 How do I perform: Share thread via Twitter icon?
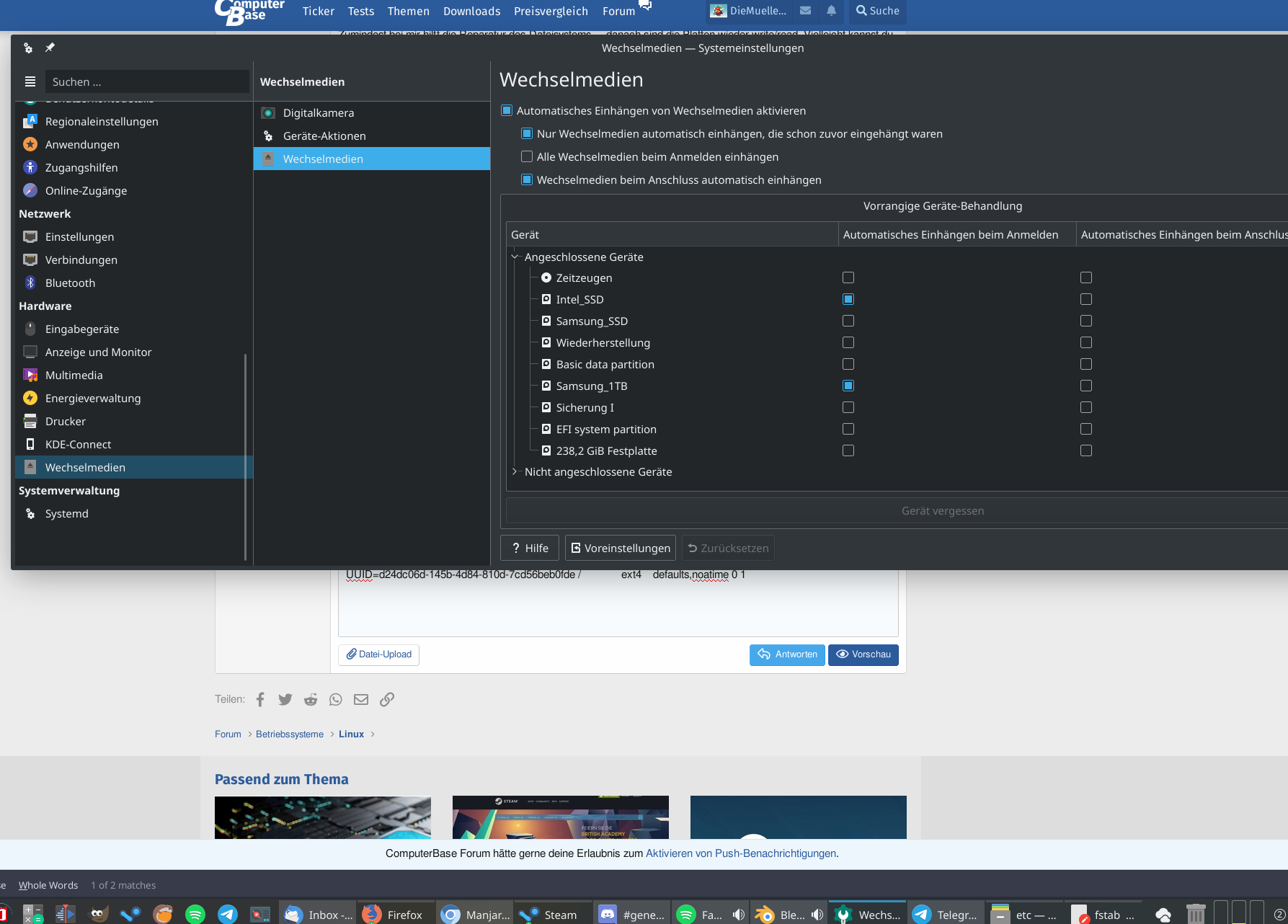pos(285,699)
